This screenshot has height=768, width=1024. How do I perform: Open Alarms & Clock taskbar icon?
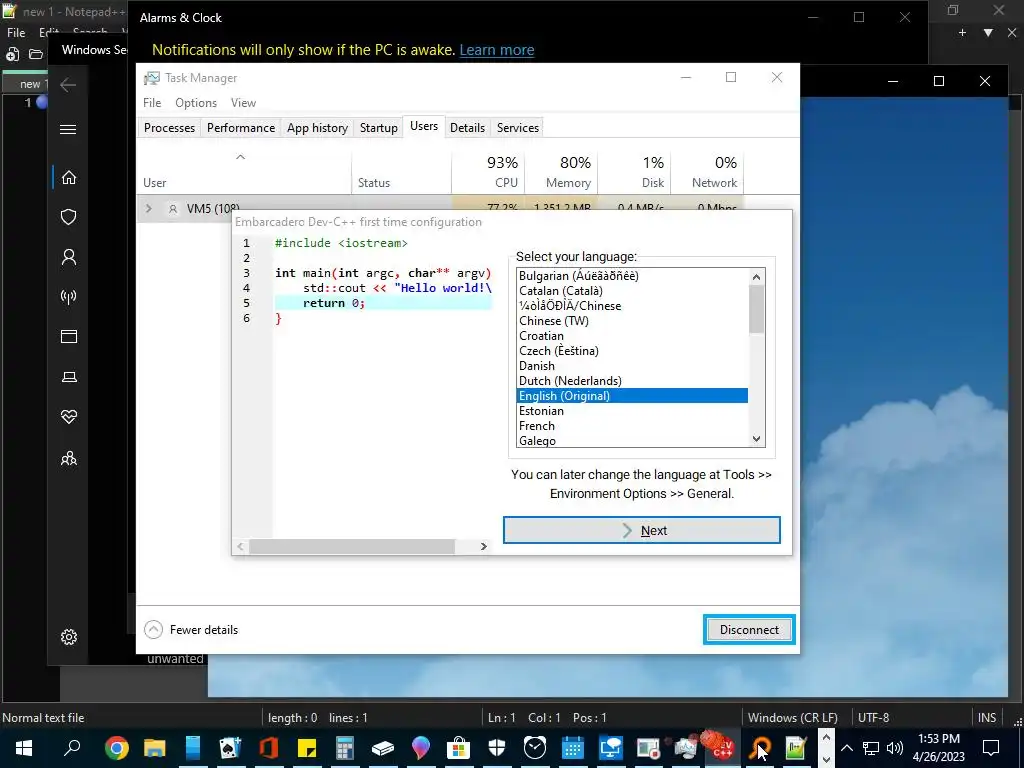click(535, 748)
